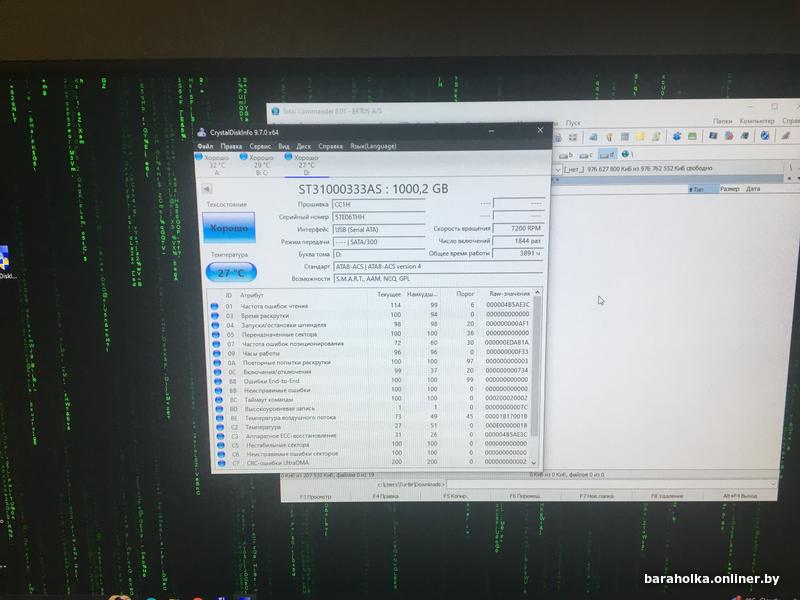Open the Справка menu in CrystalDiskInfo
The image size is (800, 600).
(331, 146)
